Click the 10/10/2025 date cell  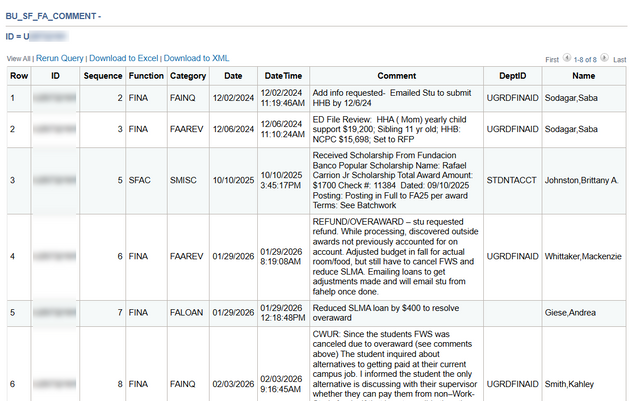click(x=233, y=180)
